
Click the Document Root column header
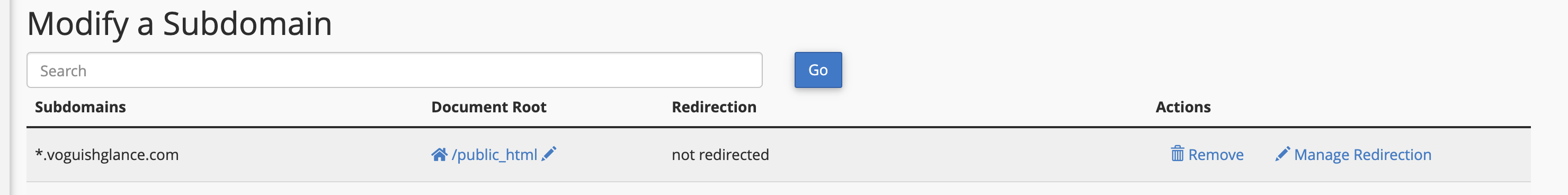point(489,107)
